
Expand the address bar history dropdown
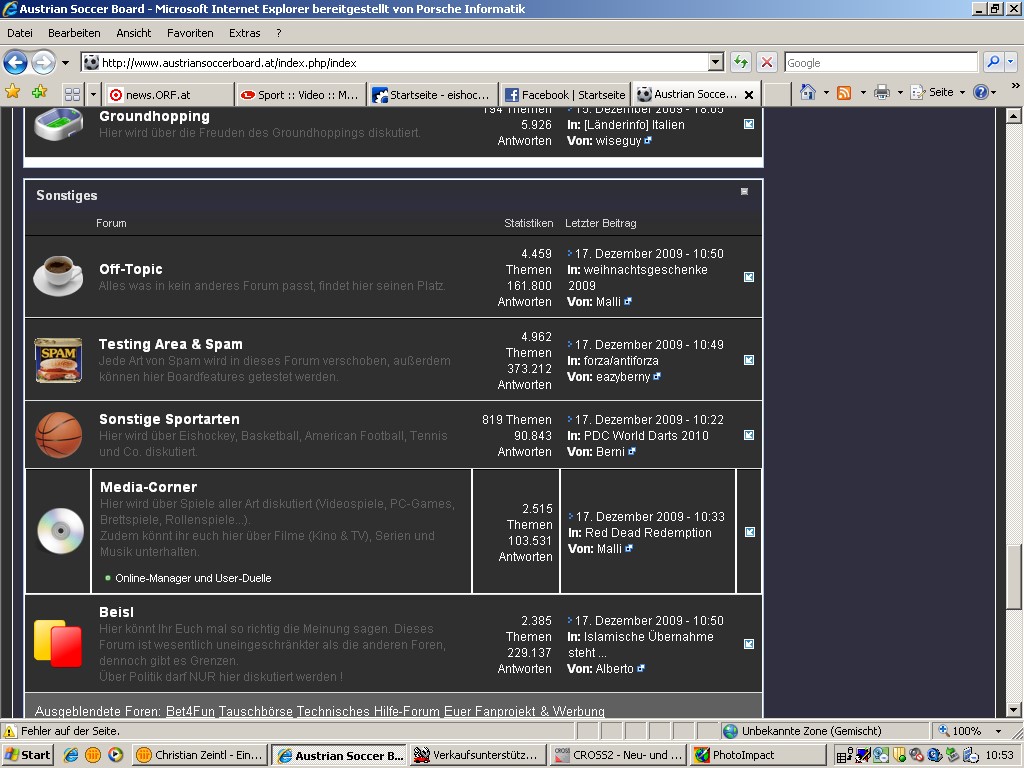(716, 62)
